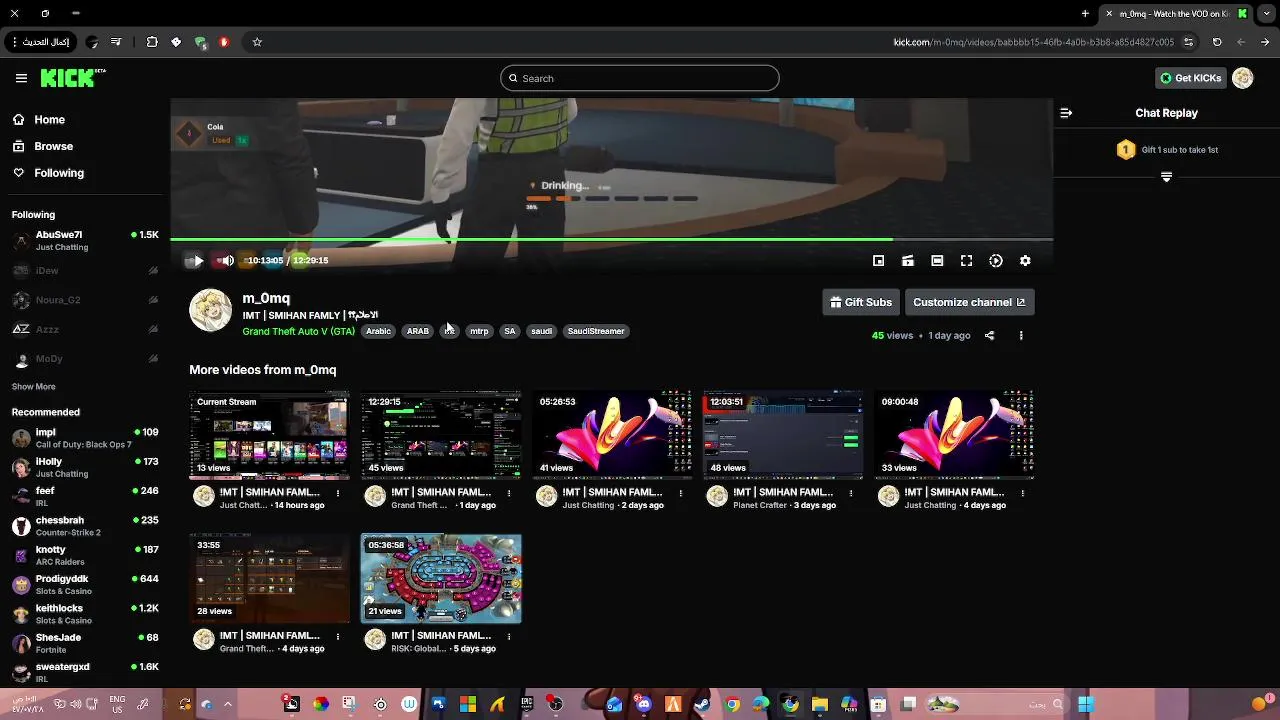Open File Explorer from the taskbar

(819, 704)
